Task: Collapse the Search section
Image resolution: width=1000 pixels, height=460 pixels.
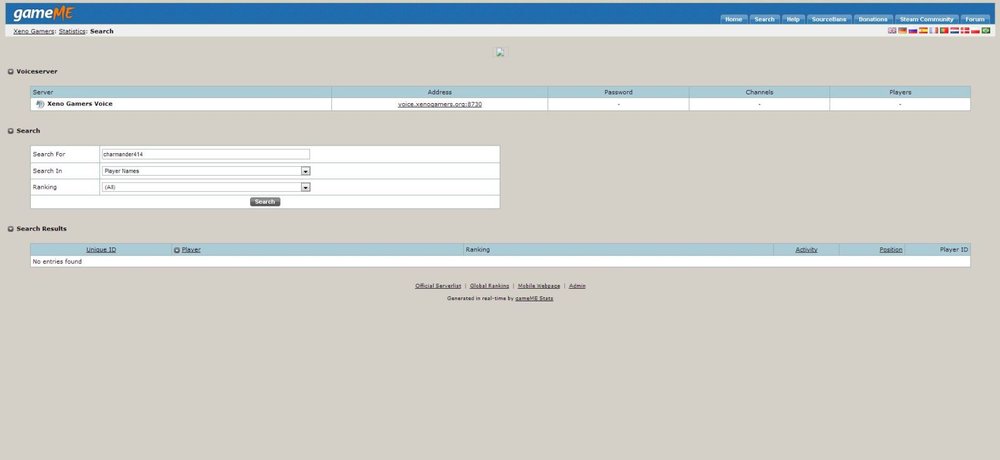Action: (x=11, y=131)
